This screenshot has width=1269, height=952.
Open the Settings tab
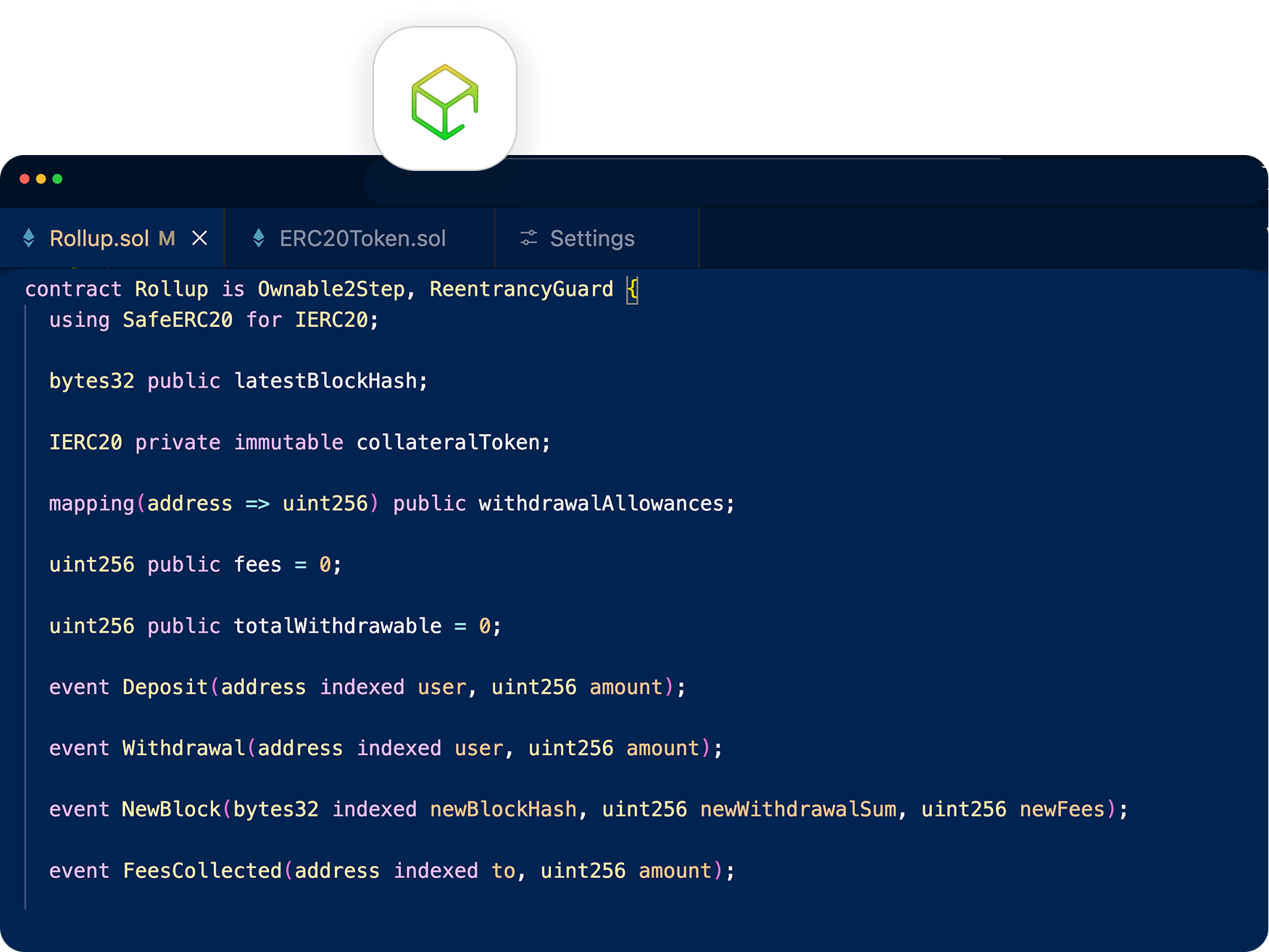592,238
